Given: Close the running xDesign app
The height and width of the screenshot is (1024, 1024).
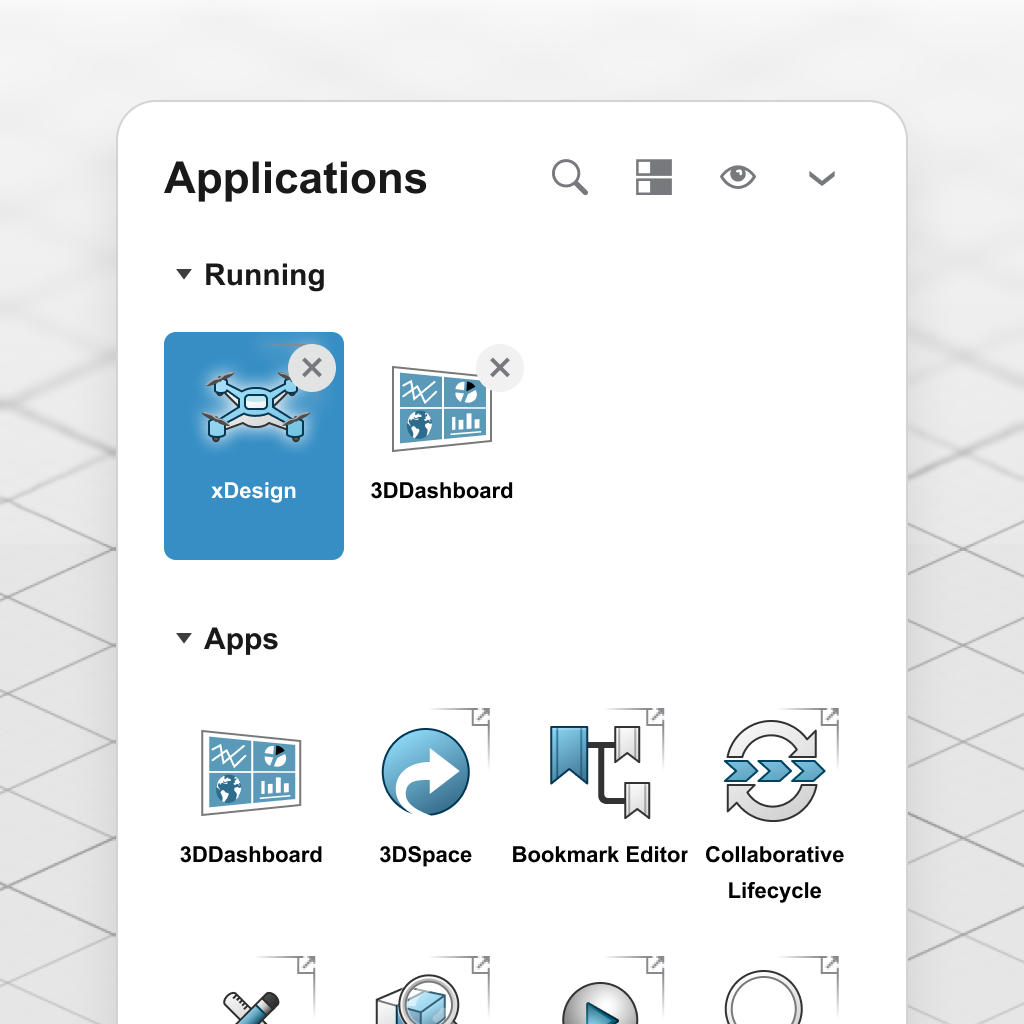Looking at the screenshot, I should click(312, 368).
